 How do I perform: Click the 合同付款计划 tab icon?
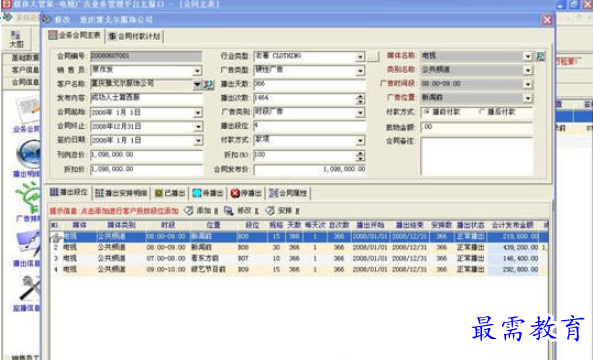[112, 37]
